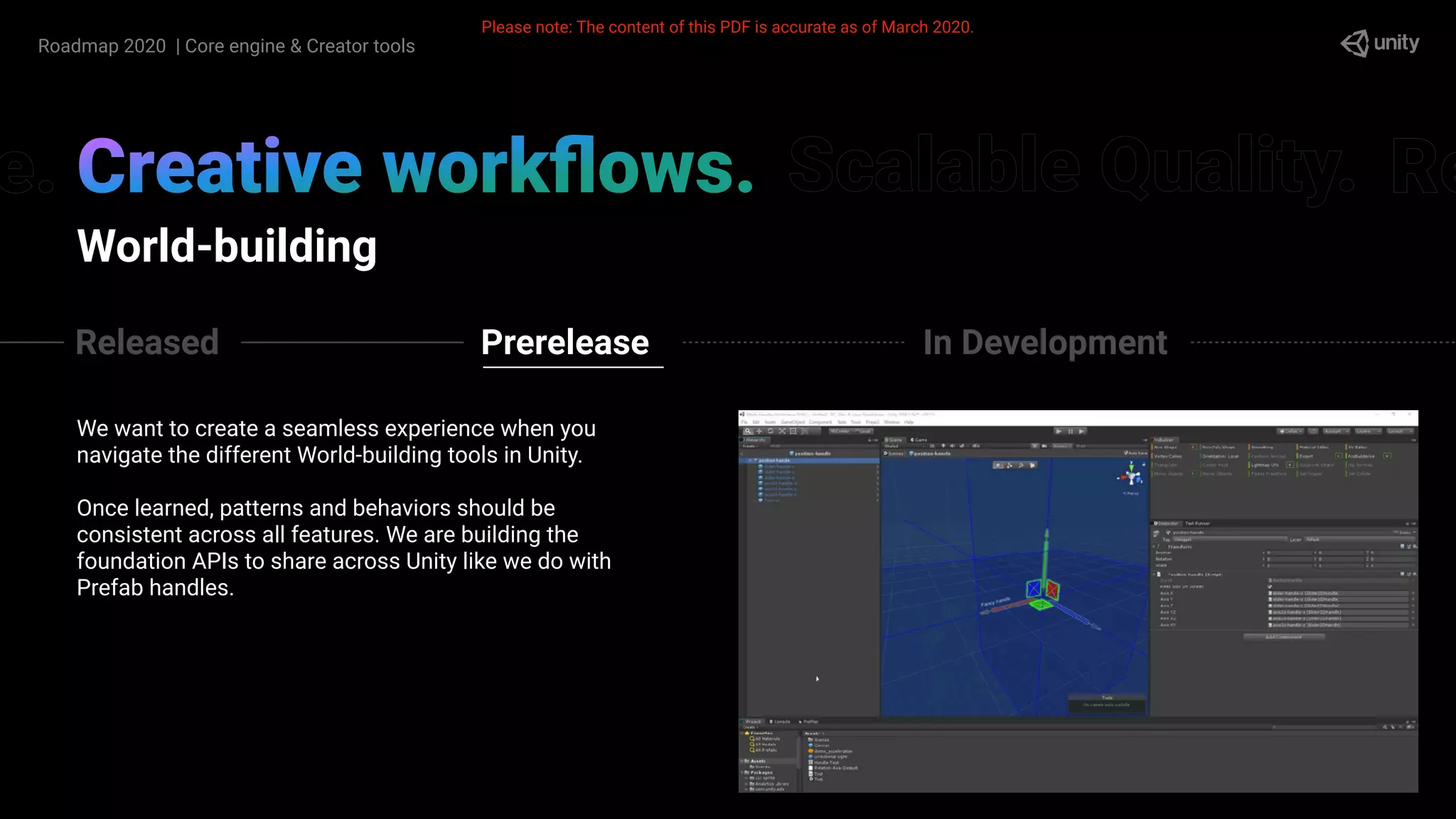Select the Rotate tool in Unity toolbar

[771, 431]
